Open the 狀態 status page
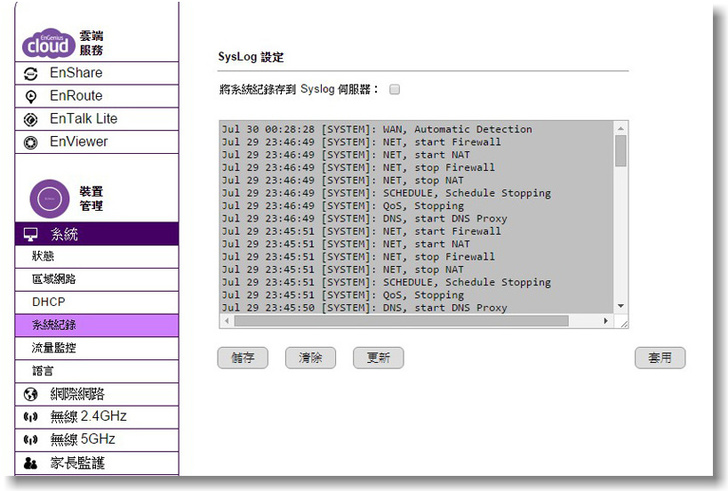Image resolution: width=728 pixels, height=491 pixels. point(43,257)
